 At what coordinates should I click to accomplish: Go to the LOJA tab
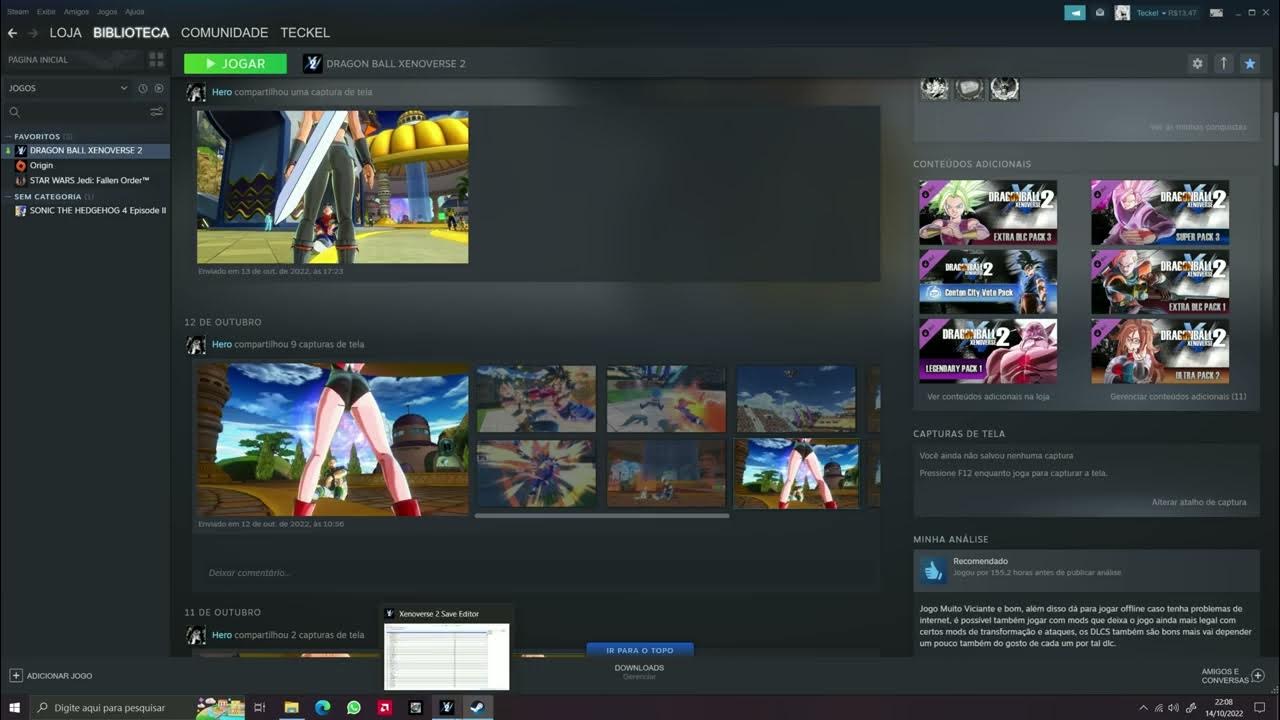pos(65,33)
